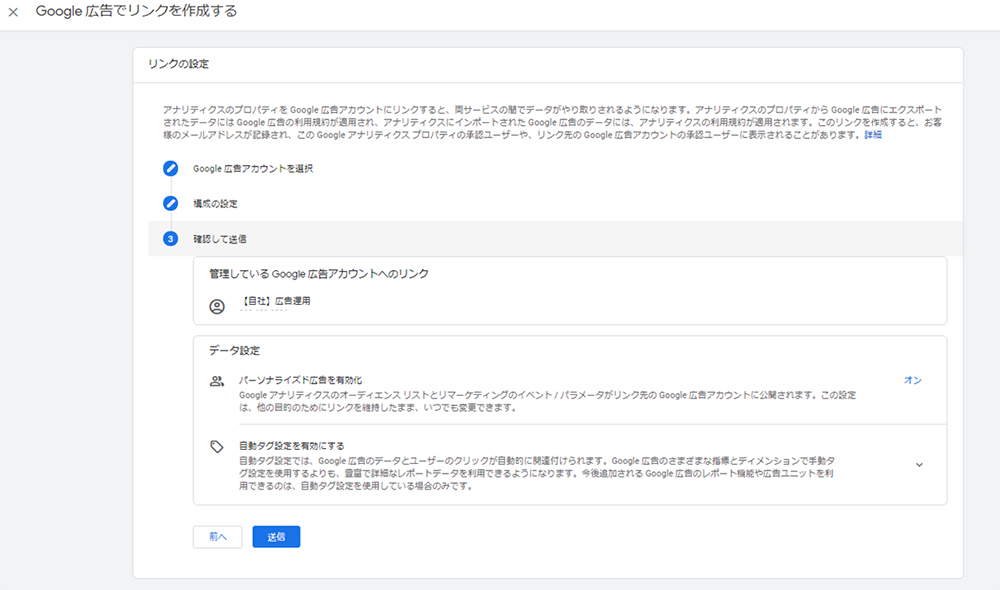
Task: Expand the 自動タグ設定を有効にする chevron
Action: point(919,465)
